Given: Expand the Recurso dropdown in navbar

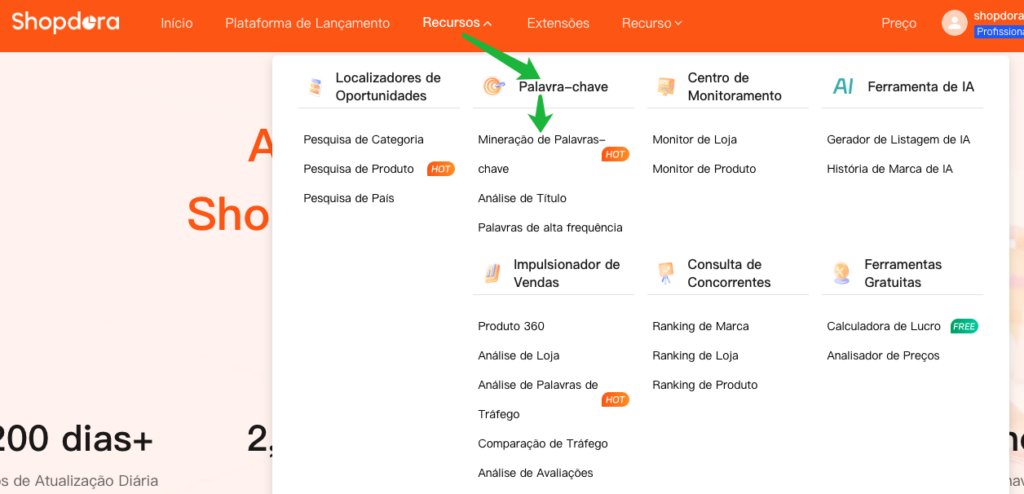Looking at the screenshot, I should pos(652,23).
